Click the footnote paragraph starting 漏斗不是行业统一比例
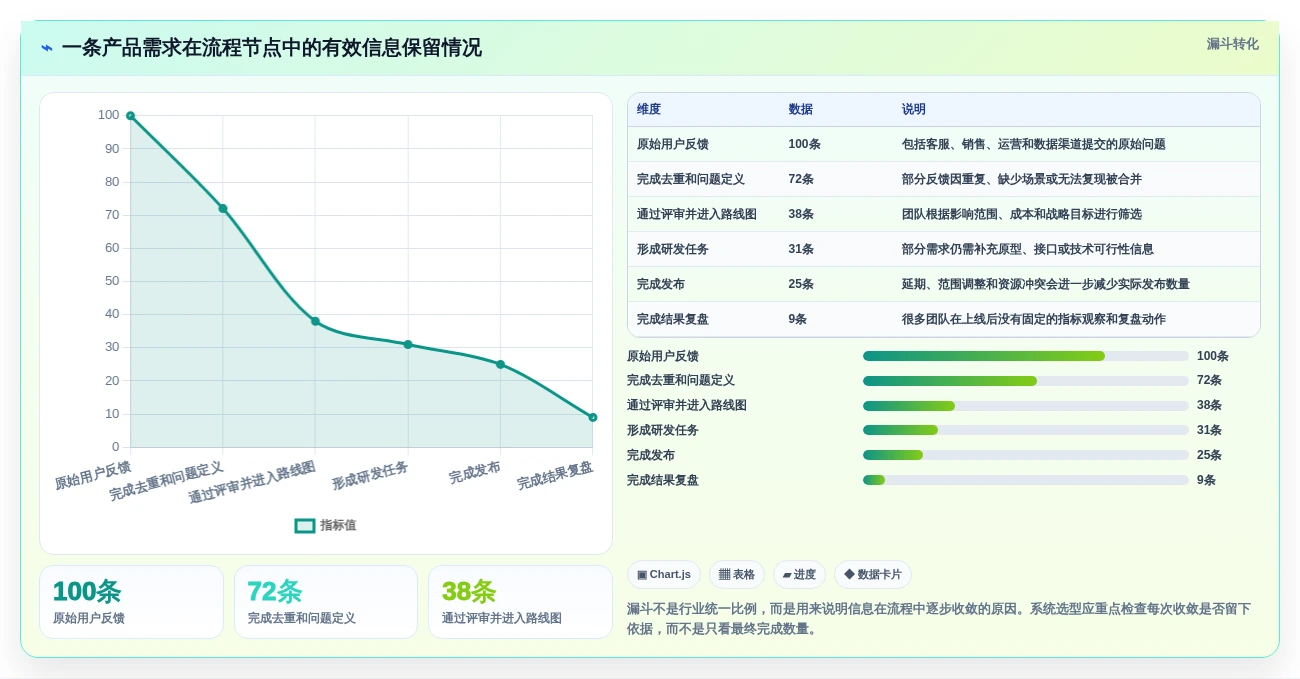Screen dimensions: 1300x679 (939, 618)
